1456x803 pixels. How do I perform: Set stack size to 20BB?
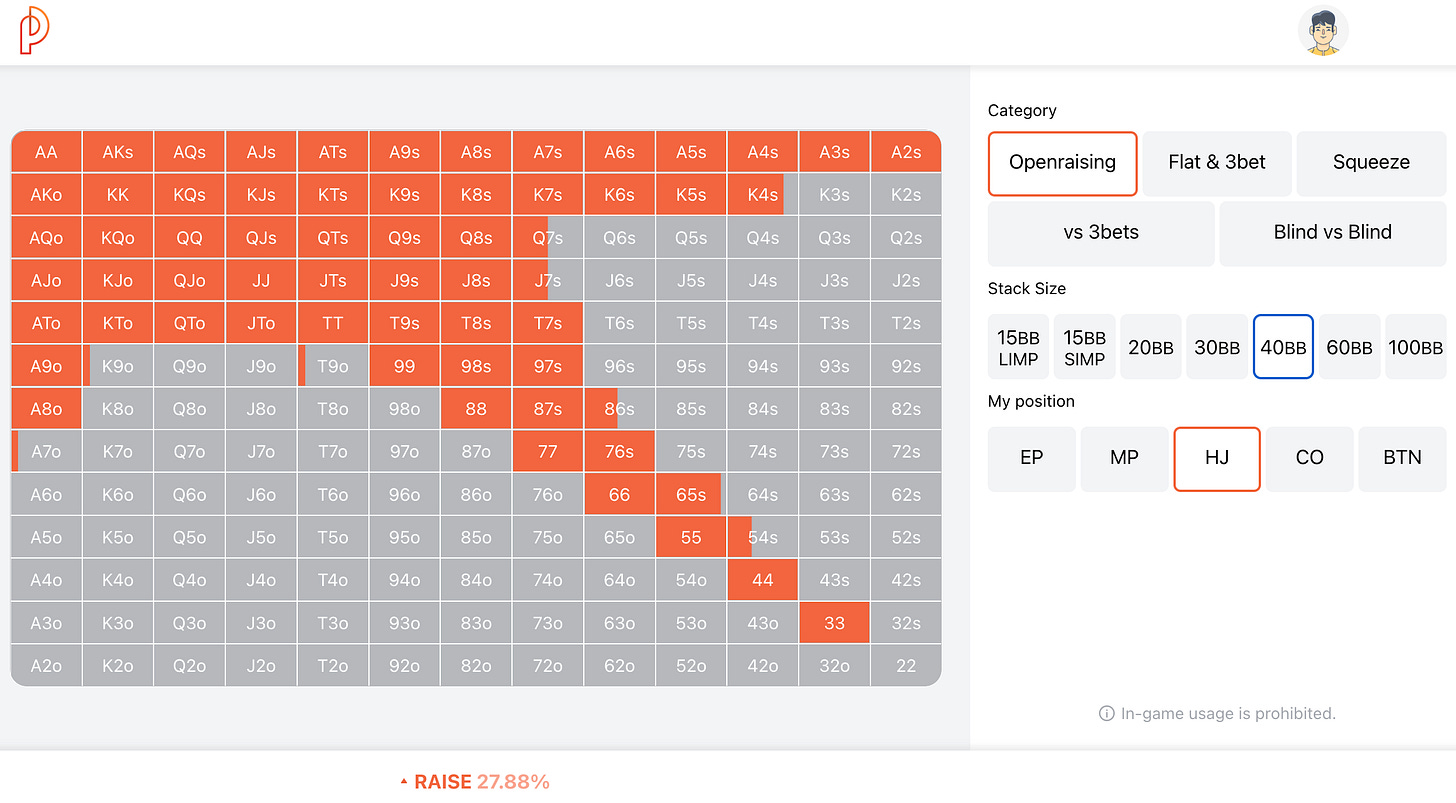pos(1150,347)
